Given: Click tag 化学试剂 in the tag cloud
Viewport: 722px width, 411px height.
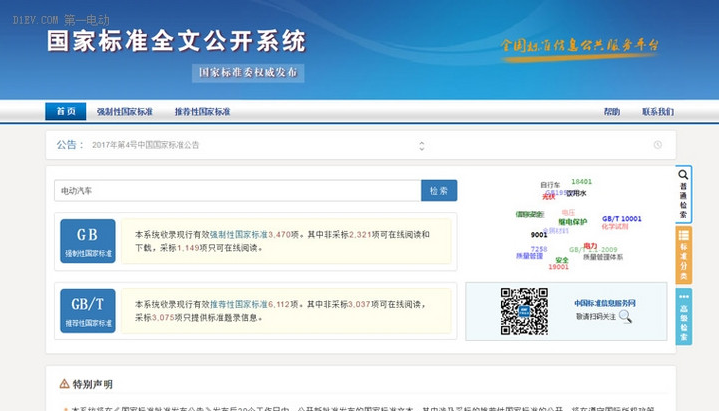Looking at the screenshot, I should click(x=615, y=226).
